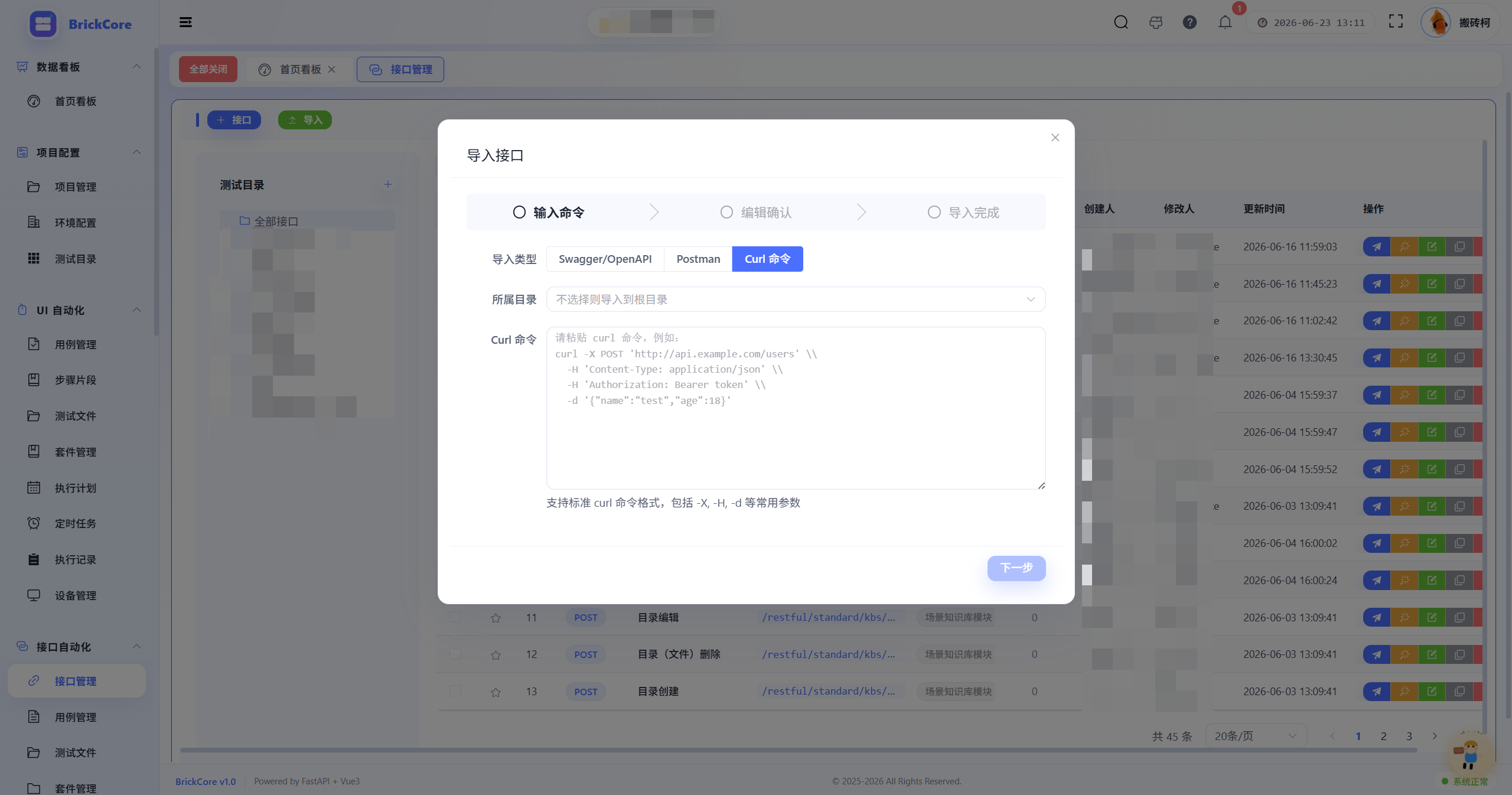Click the sidebar collapse hamburger icon

click(185, 22)
